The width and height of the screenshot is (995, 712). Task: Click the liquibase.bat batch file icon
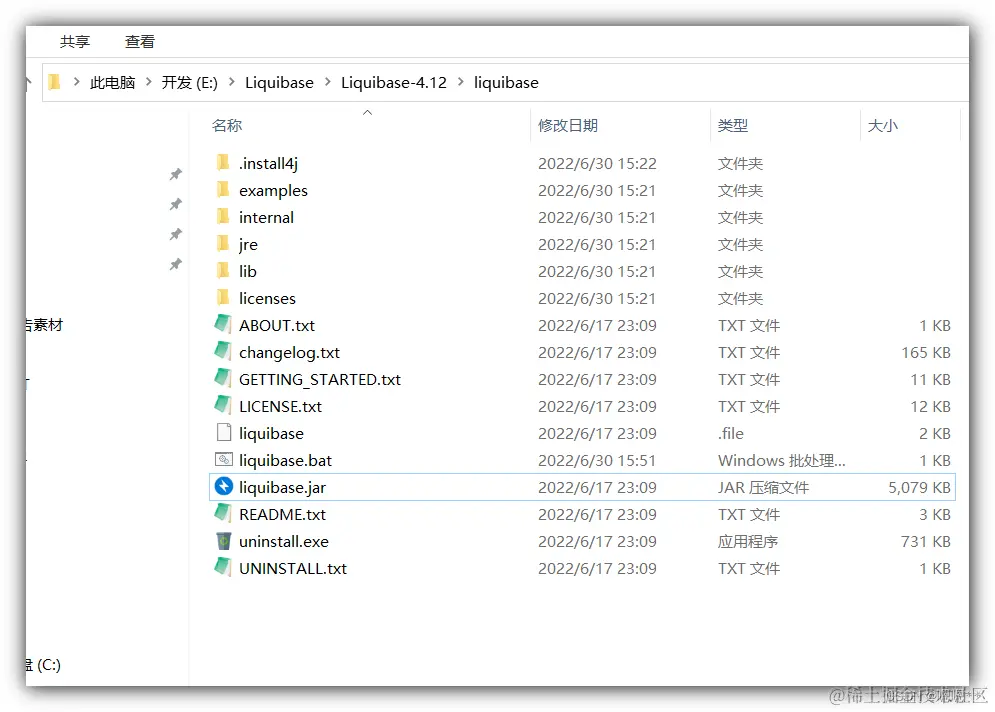click(x=224, y=459)
